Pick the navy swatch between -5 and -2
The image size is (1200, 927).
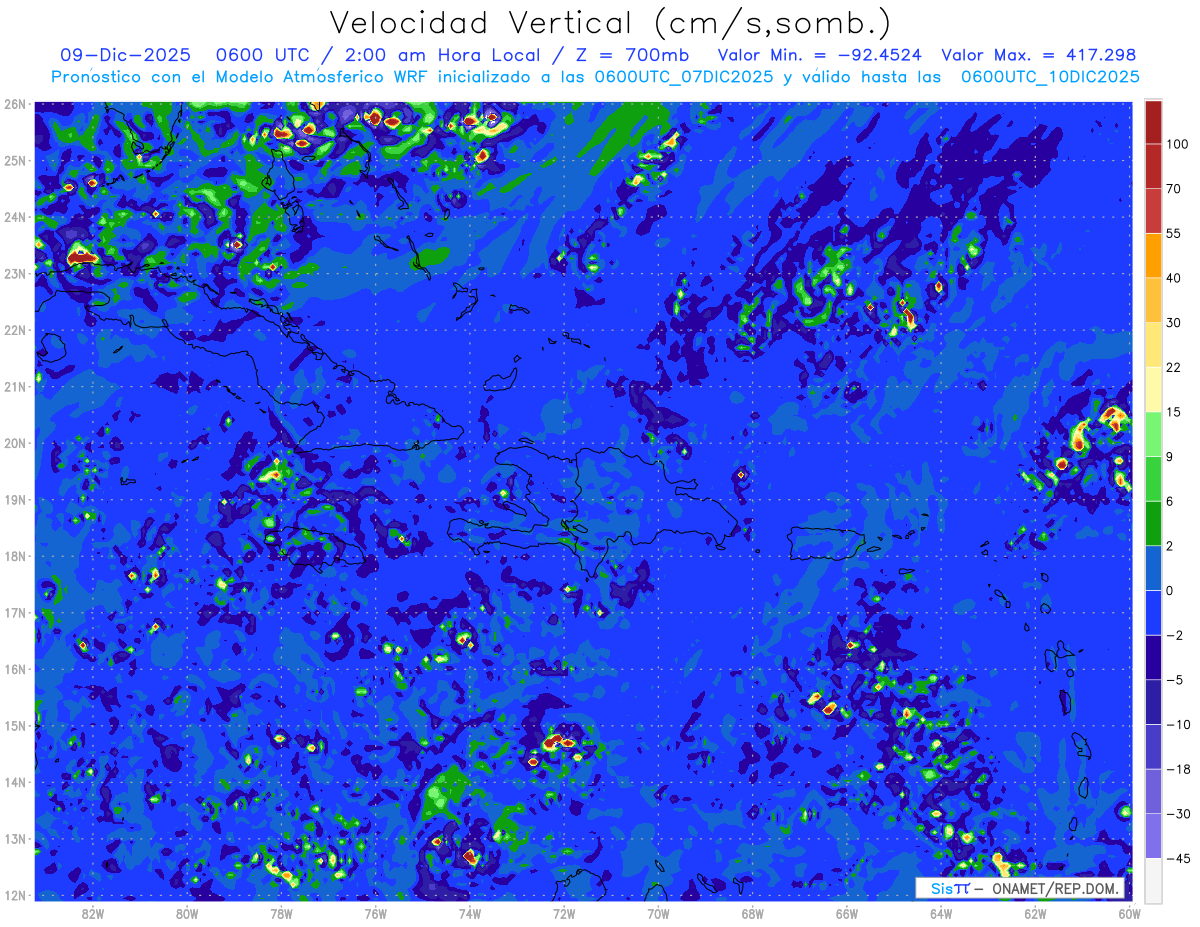[x=1153, y=656]
